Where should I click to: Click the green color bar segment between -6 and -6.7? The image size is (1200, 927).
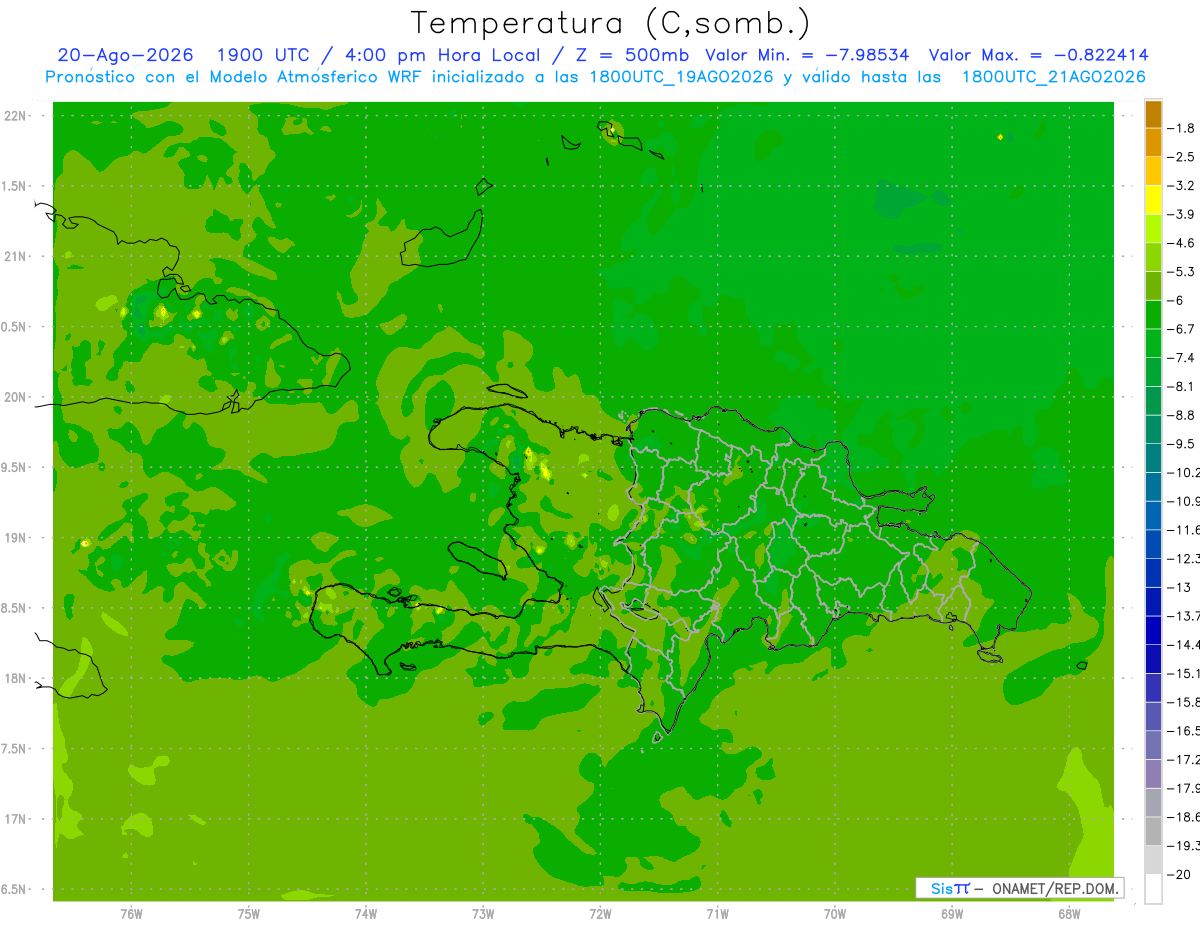click(1153, 314)
